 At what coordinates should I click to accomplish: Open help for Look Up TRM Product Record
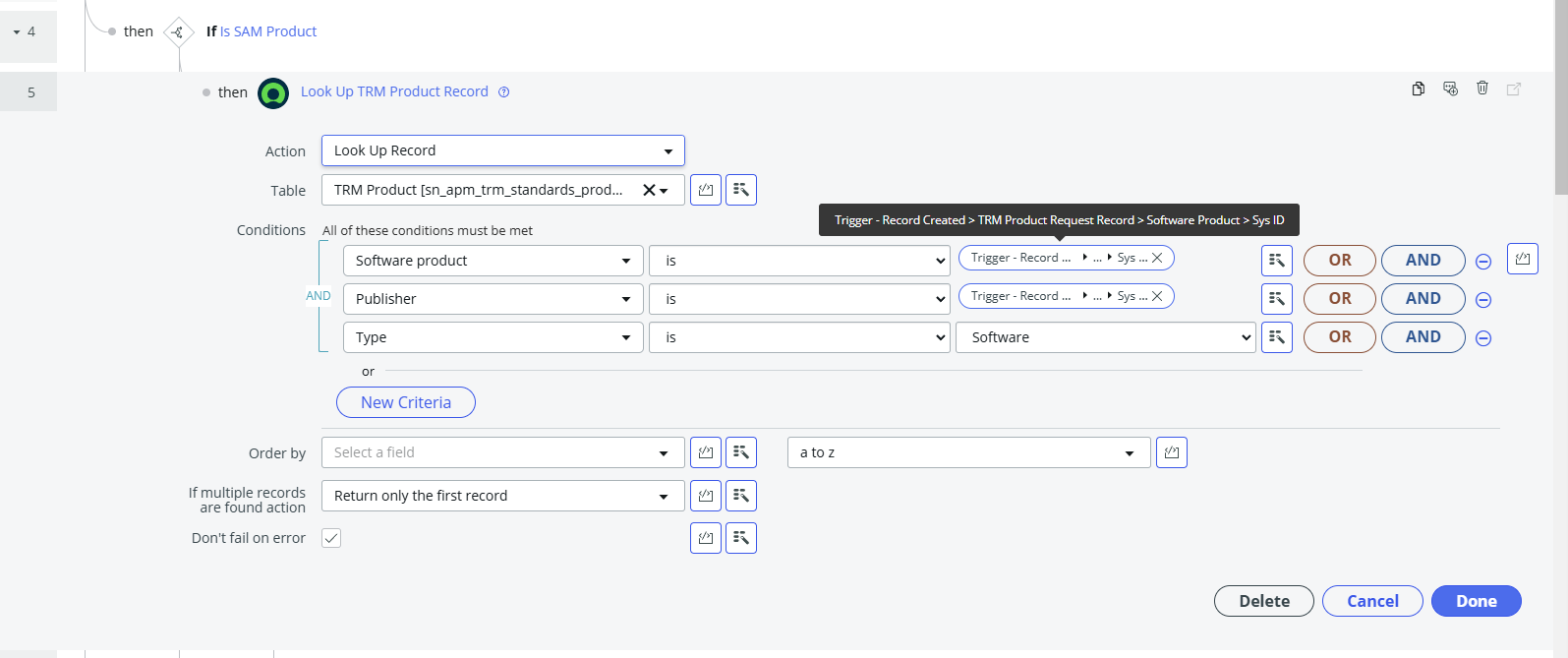pyautogui.click(x=504, y=92)
